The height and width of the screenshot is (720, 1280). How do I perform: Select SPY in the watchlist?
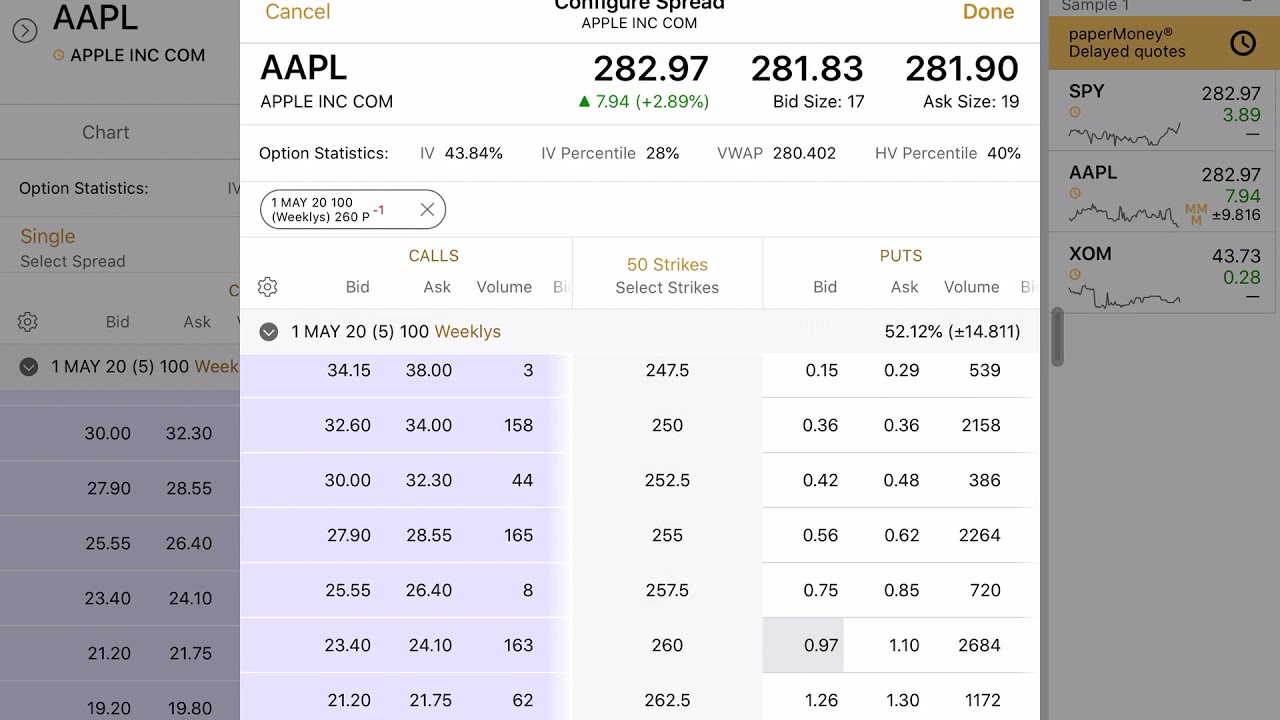1164,112
